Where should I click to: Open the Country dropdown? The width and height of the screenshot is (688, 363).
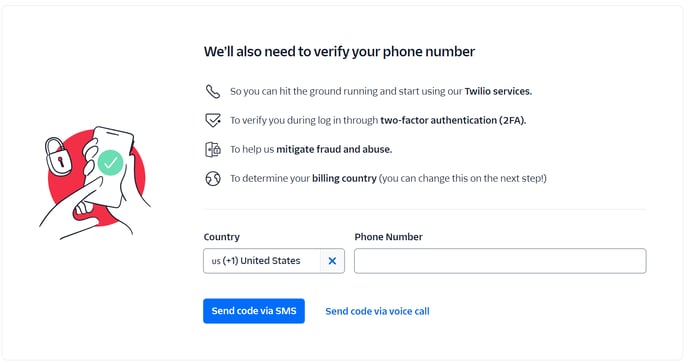(x=262, y=261)
